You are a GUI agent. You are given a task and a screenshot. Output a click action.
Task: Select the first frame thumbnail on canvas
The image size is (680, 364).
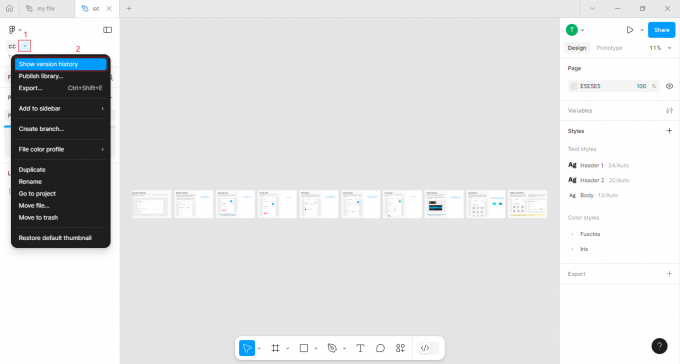pyautogui.click(x=152, y=204)
